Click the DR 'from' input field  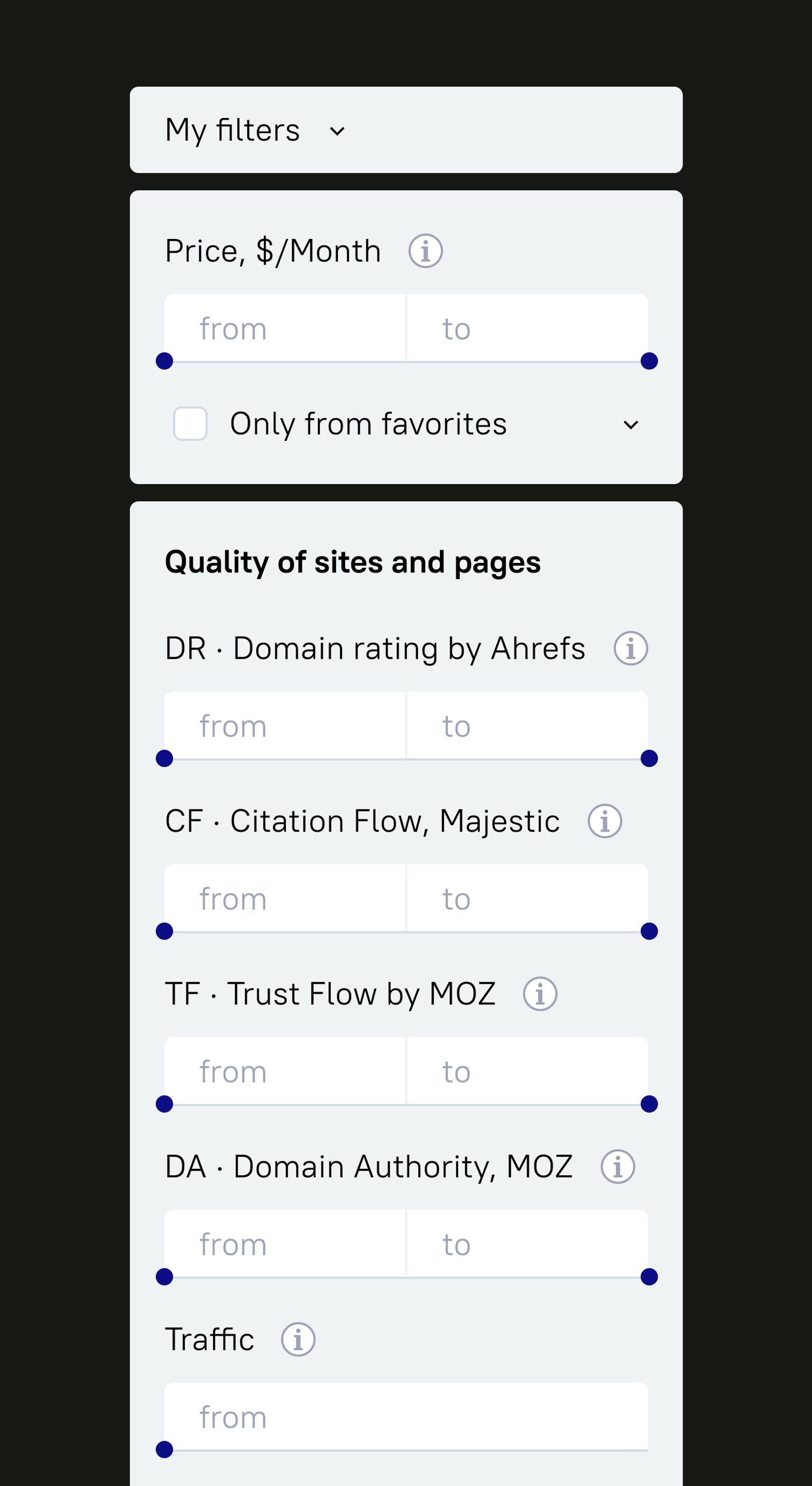285,726
